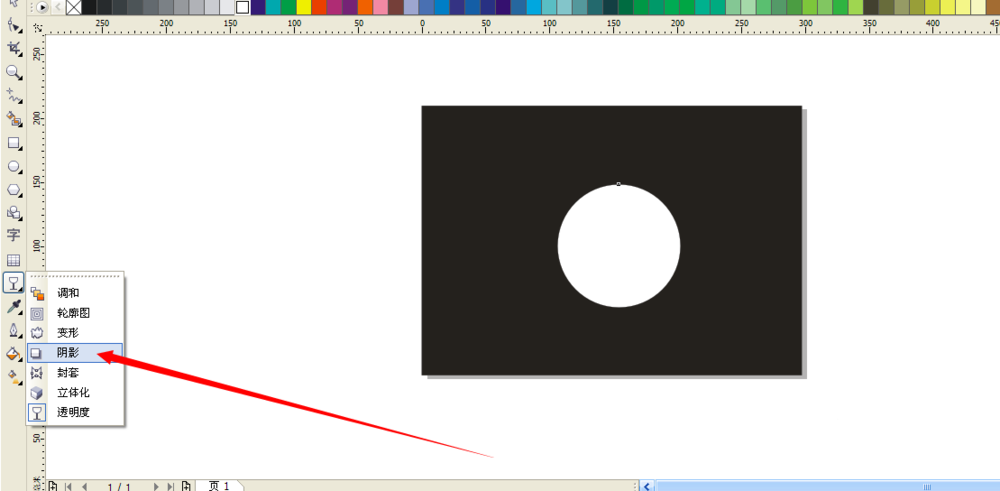Click the horizontal scrollbar left arrow
The height and width of the screenshot is (491, 1000).
[x=647, y=487]
